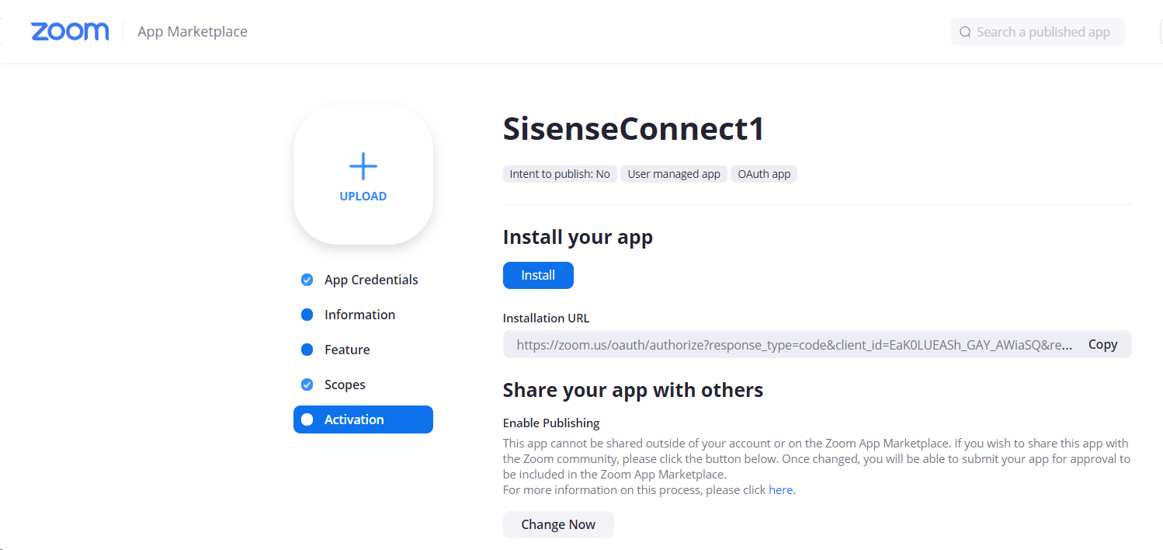The height and width of the screenshot is (550, 1163).
Task: Click the Search a published app field
Action: (x=1037, y=32)
